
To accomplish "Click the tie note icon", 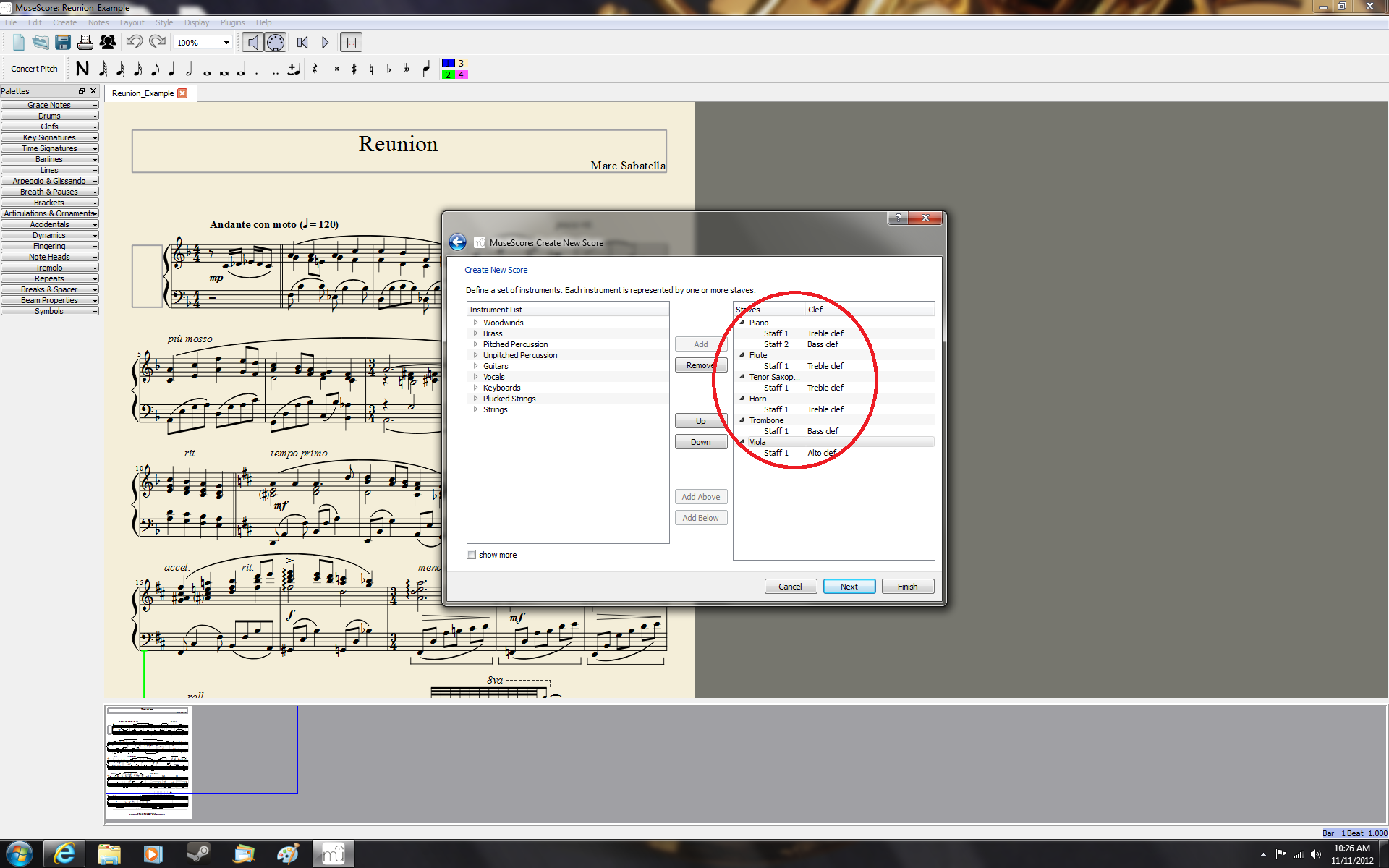I will tap(294, 69).
